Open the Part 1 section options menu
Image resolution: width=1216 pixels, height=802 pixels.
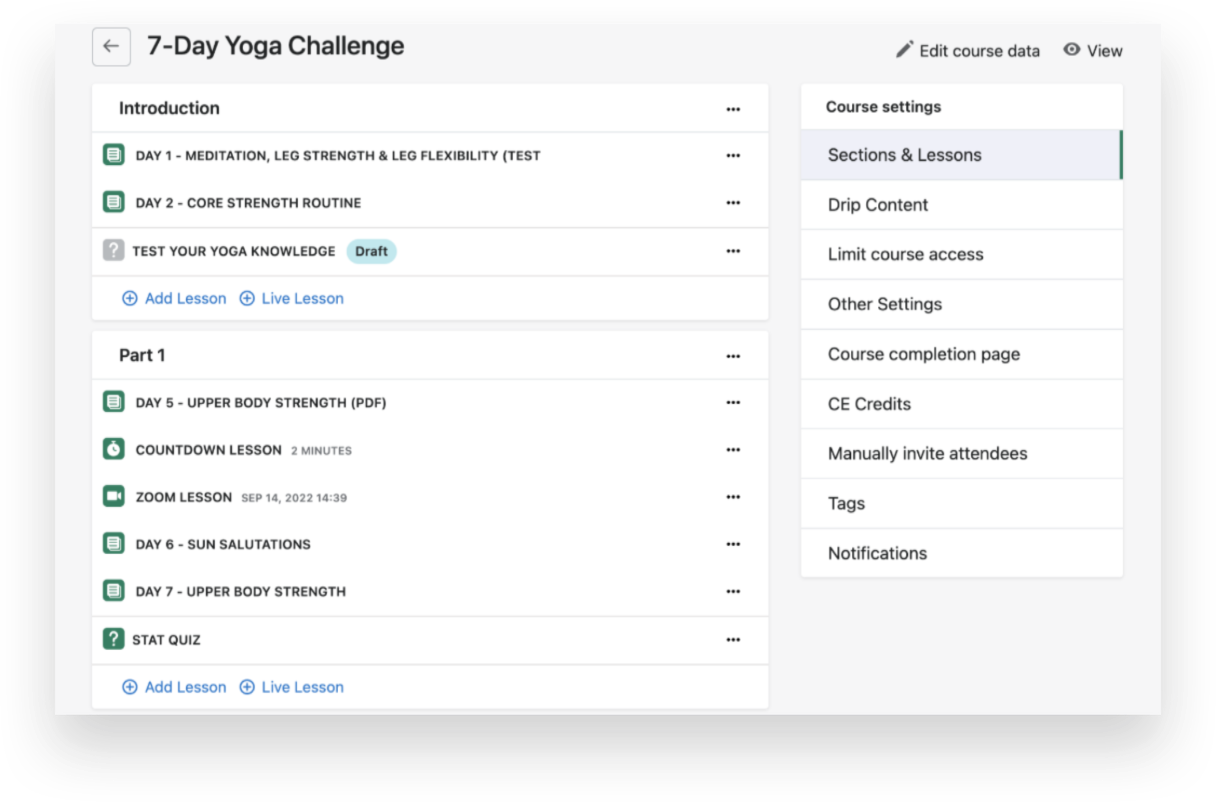(x=733, y=356)
